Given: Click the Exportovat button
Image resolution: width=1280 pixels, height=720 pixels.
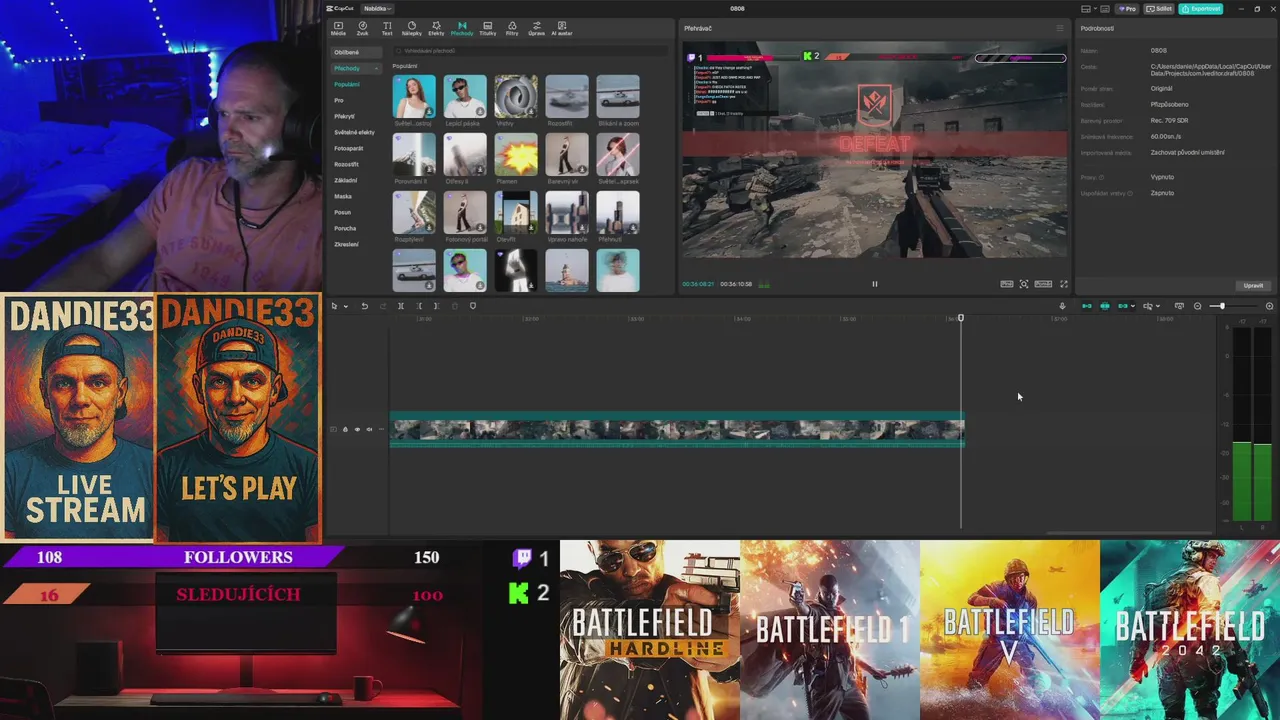Looking at the screenshot, I should tap(1200, 9).
